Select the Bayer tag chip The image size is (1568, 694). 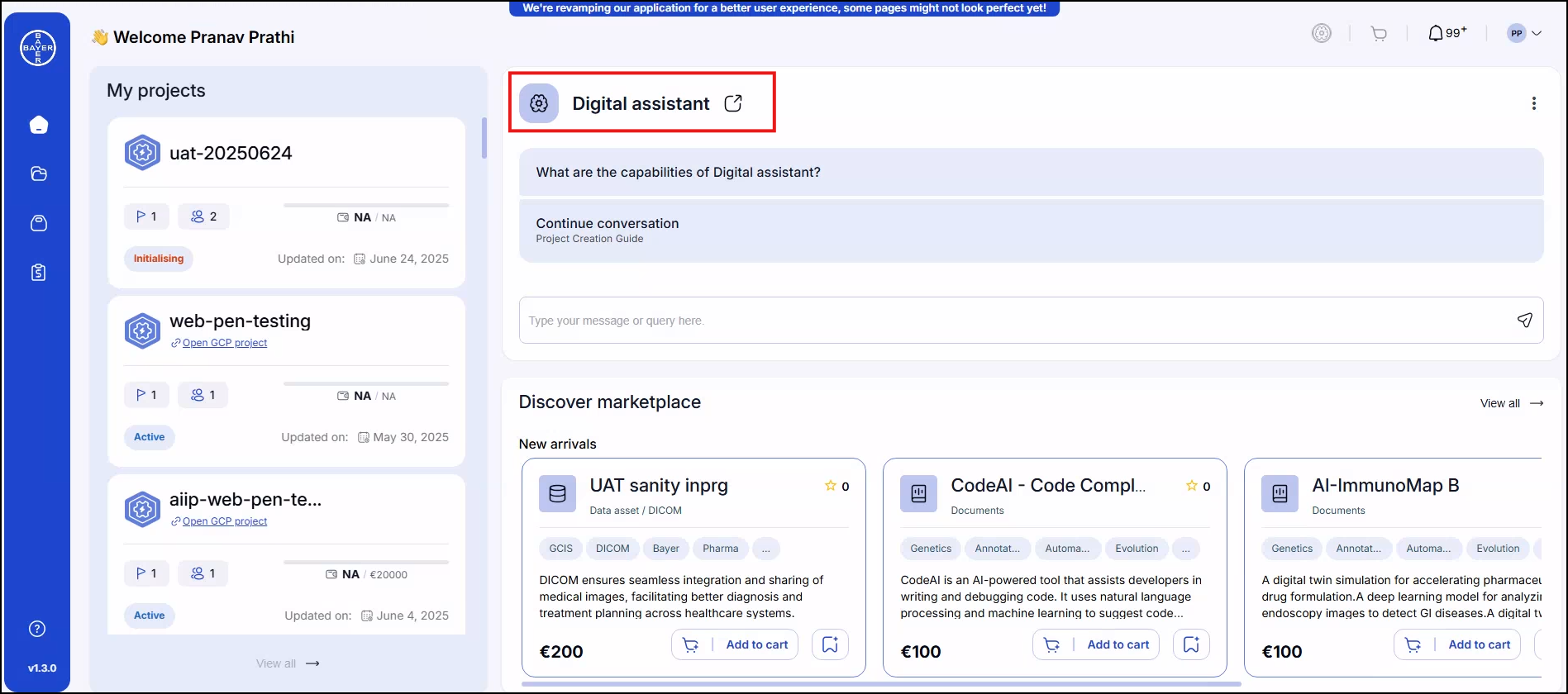[x=665, y=549]
